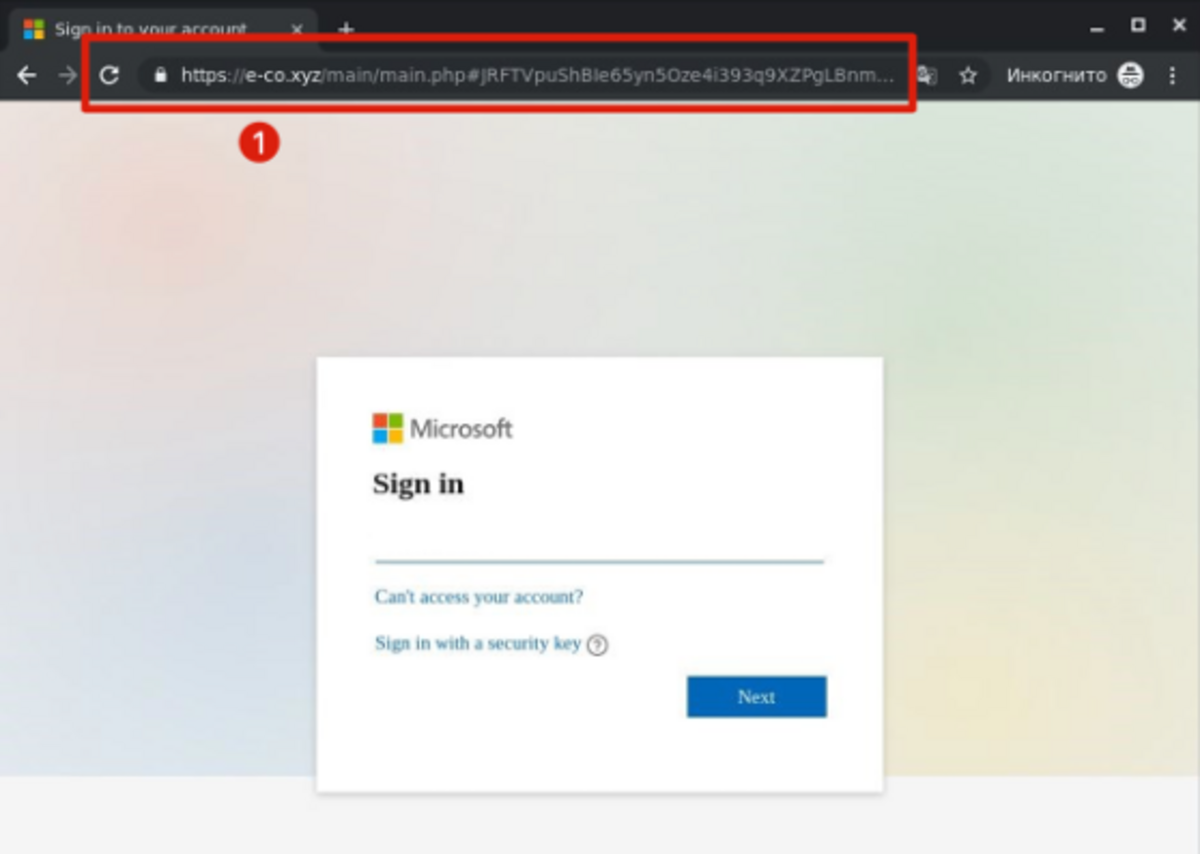Screen dimensions: 1200x854
Task: Open the Chrome three-dot menu
Action: coord(1173,75)
